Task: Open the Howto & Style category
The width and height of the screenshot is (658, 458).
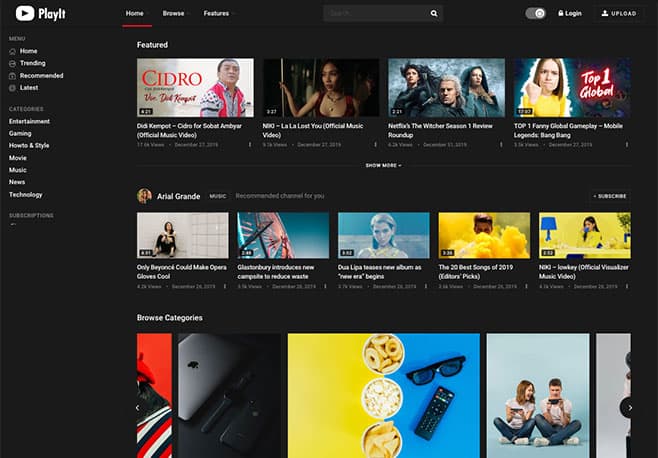Action: [29, 146]
